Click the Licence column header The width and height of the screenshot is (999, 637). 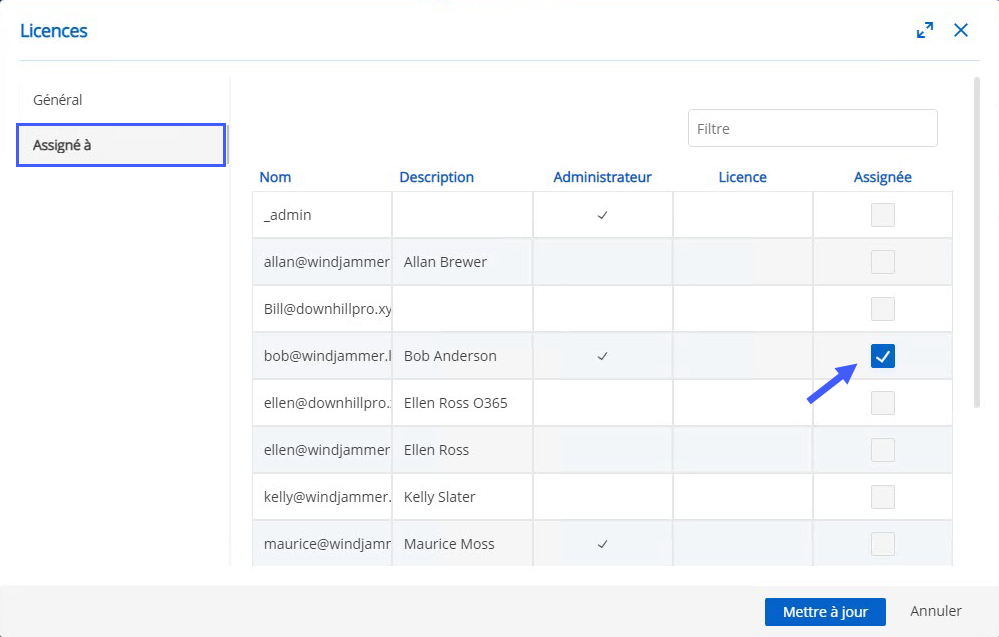click(x=742, y=177)
